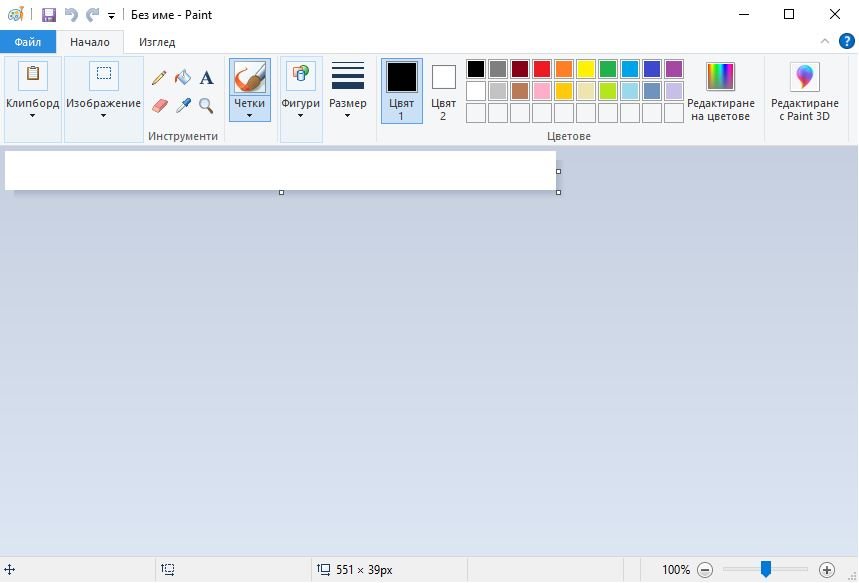Maximize the Paint window

tap(789, 14)
